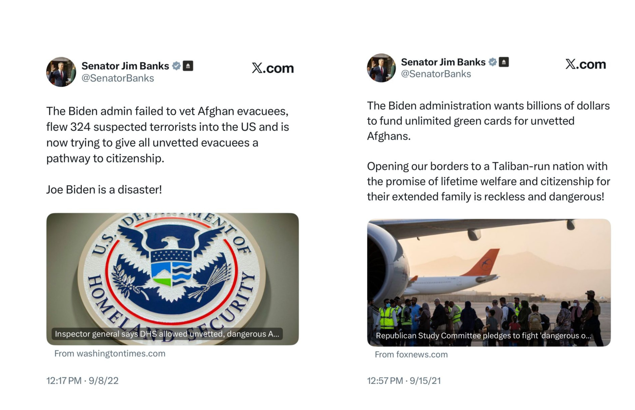Follow the "From foxnews.com" source link
The image size is (635, 410).
411,354
